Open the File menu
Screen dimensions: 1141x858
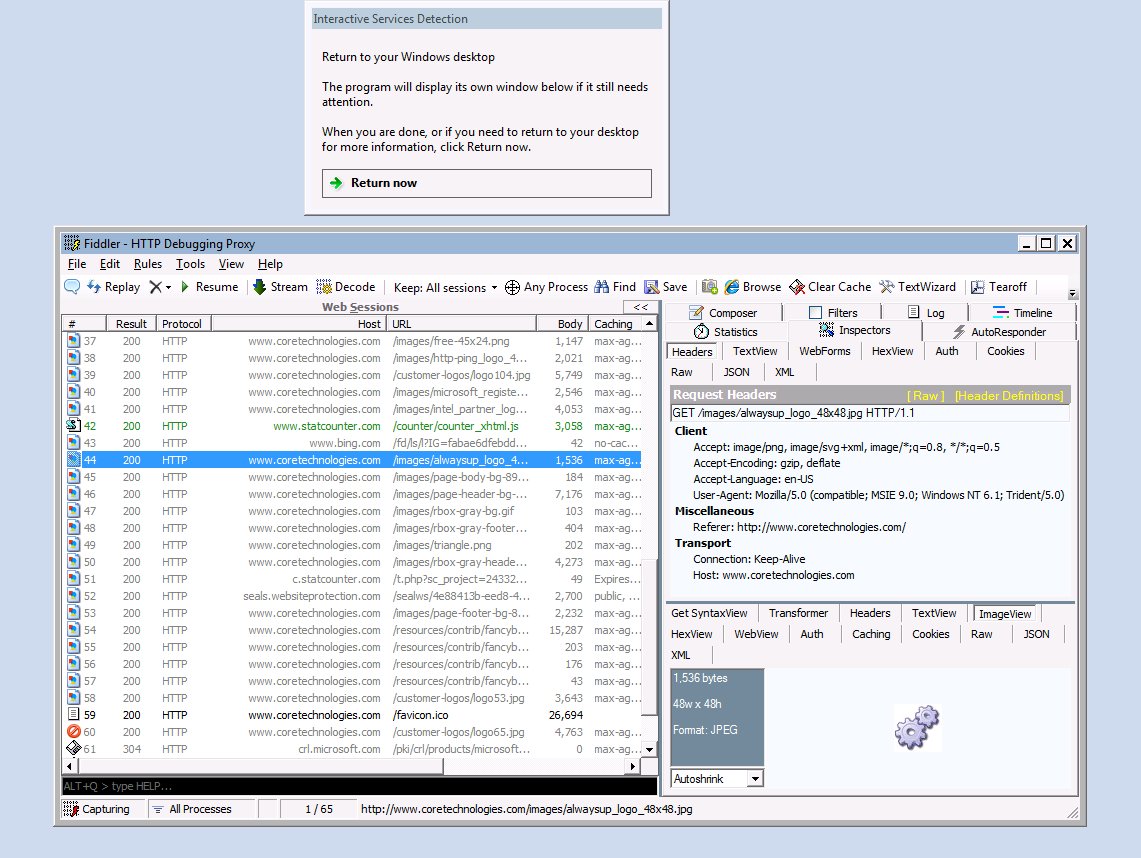tap(76, 264)
